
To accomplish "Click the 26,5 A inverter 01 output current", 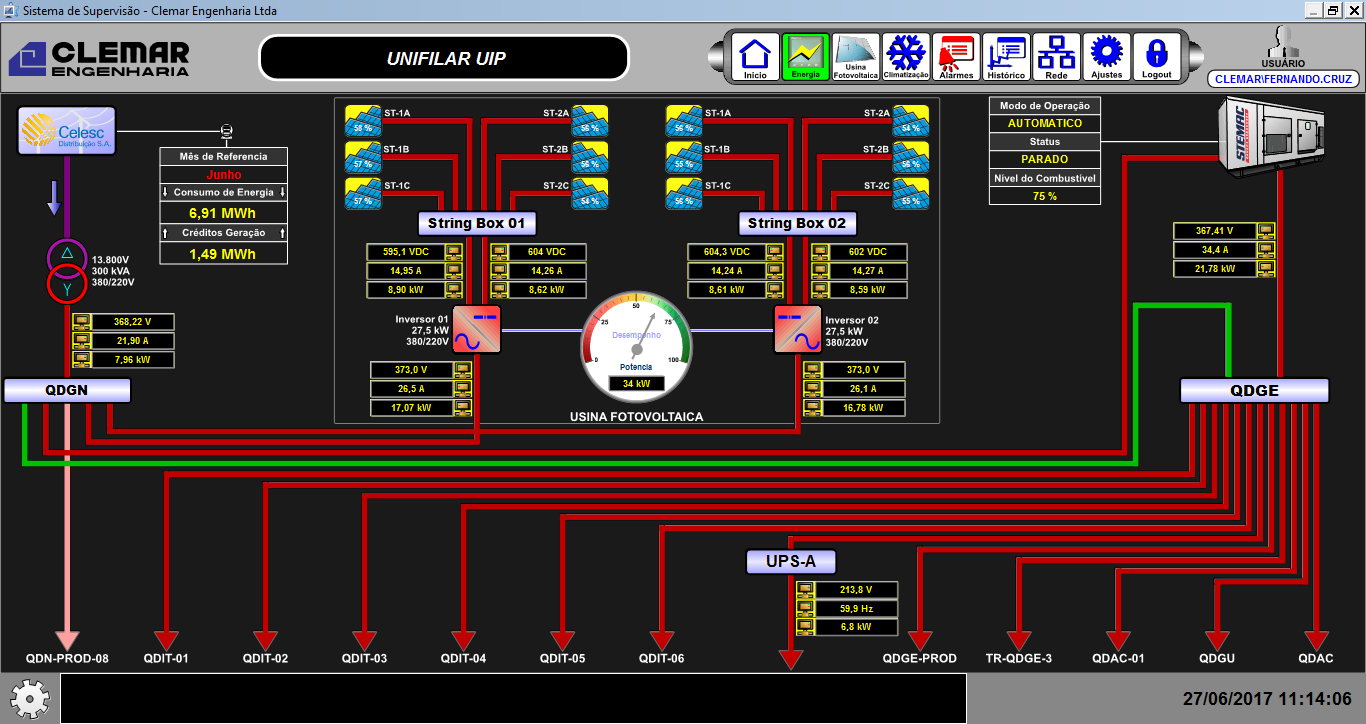I will (x=411, y=389).
